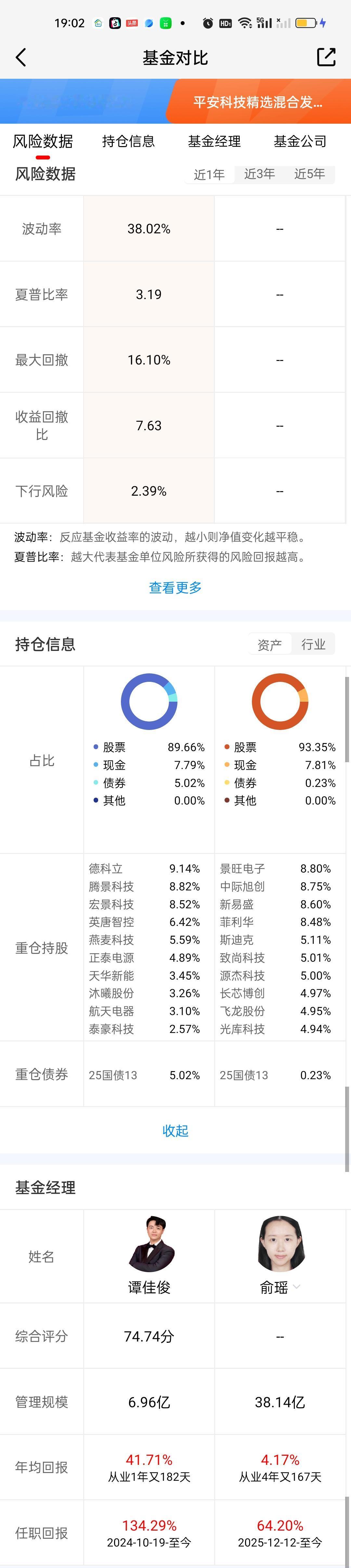Switch to the 持仓信息 tab
This screenshot has height=1568, width=351.
[x=128, y=141]
